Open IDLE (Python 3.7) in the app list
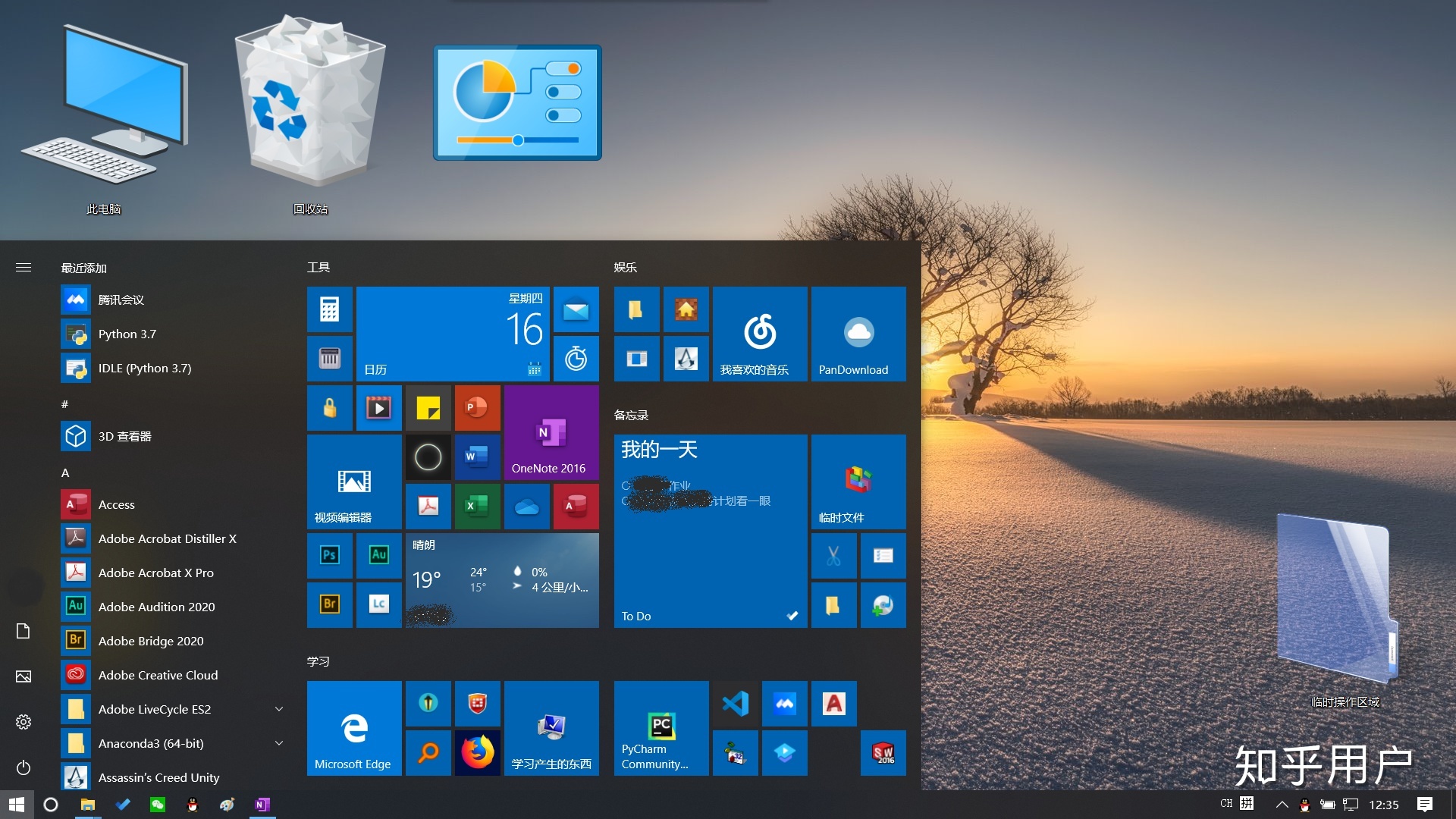The width and height of the screenshot is (1456, 819). click(x=174, y=368)
